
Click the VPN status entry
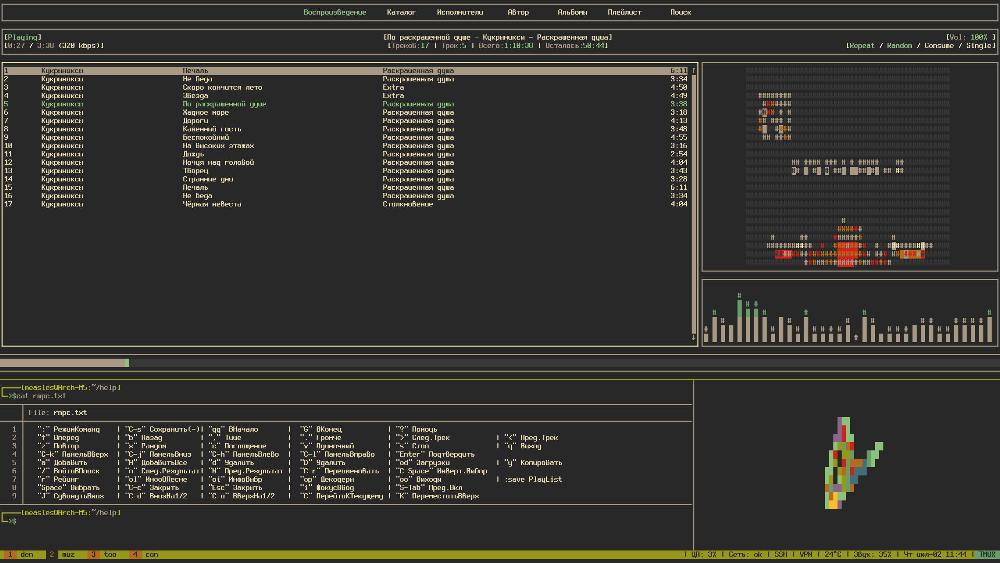[805, 555]
